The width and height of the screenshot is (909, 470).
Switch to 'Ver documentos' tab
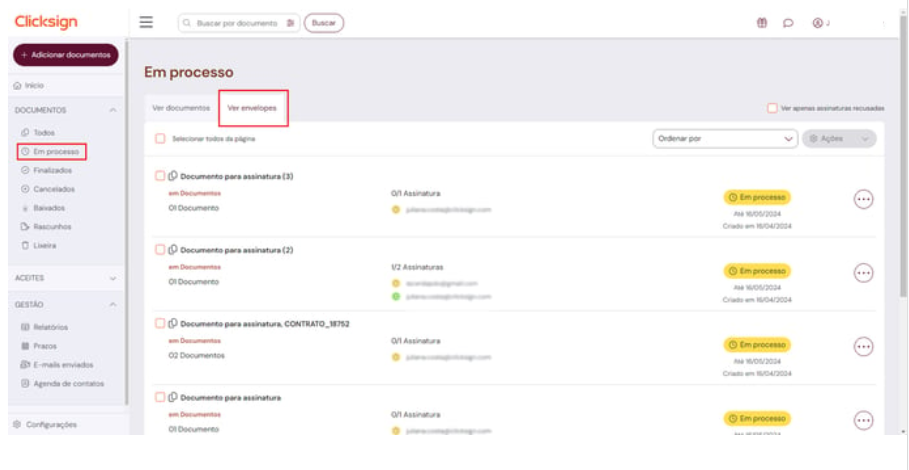coord(181,107)
